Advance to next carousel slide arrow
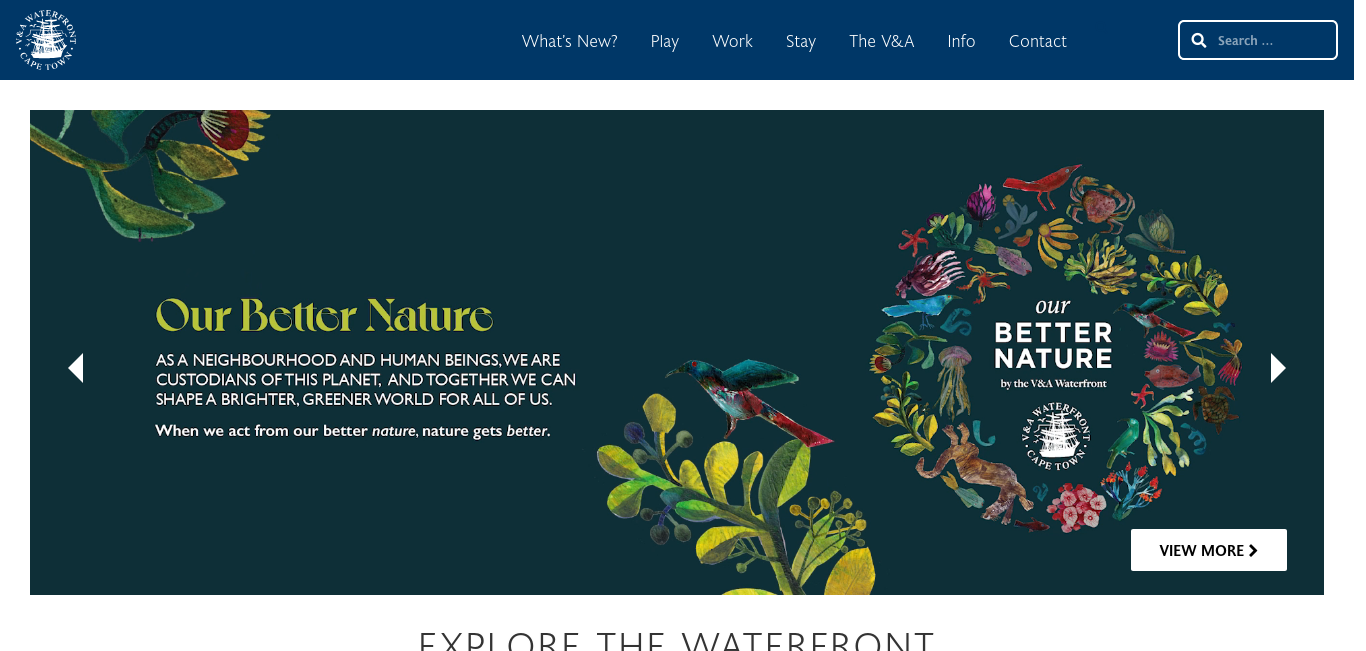The image size is (1366, 651). click(x=1278, y=368)
